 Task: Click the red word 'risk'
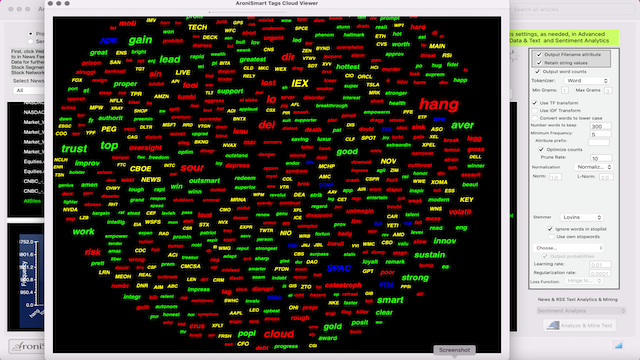coord(93,252)
